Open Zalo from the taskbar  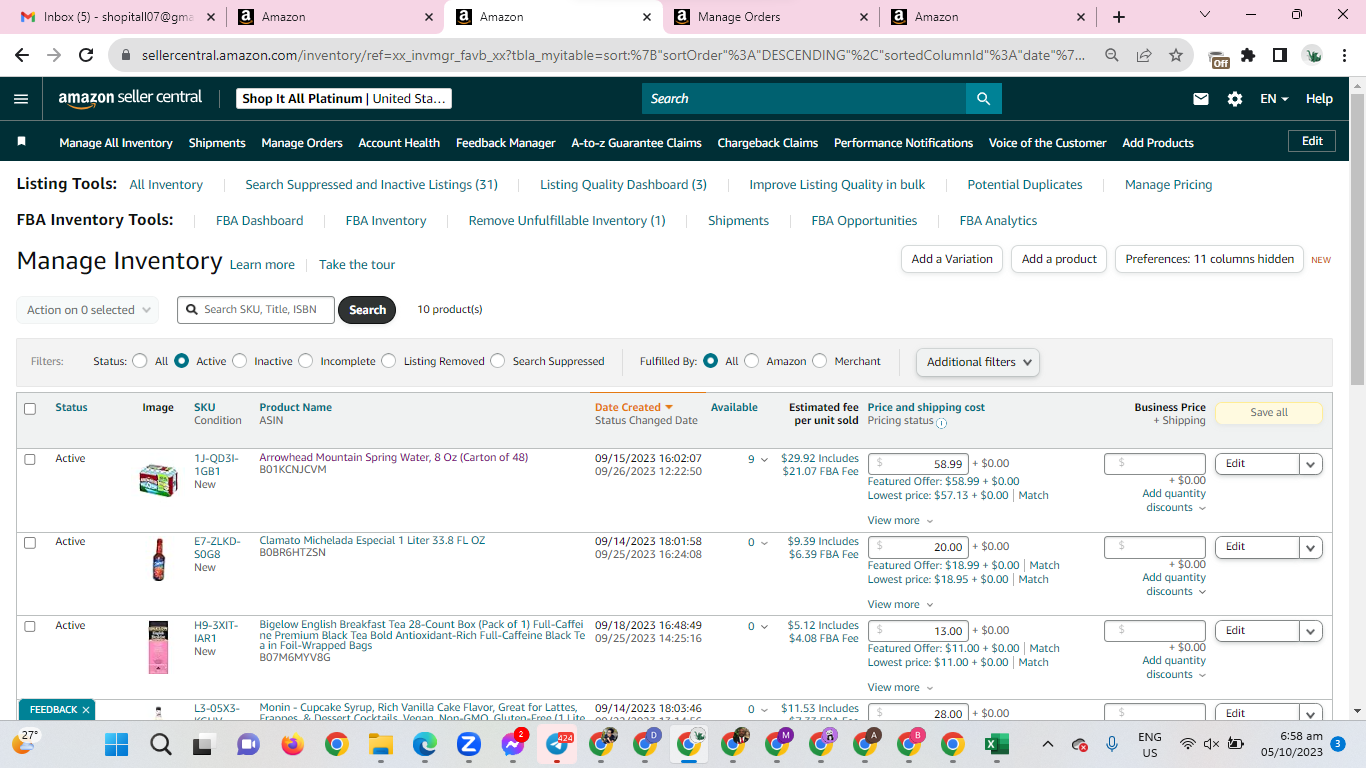point(468,744)
